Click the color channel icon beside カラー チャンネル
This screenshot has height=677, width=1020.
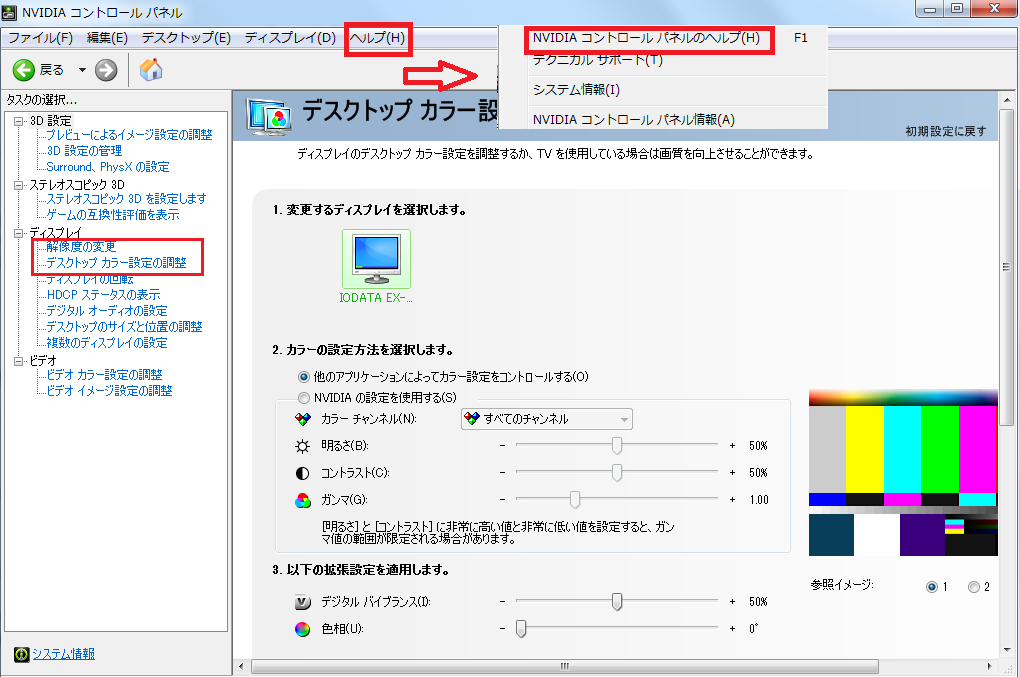coord(302,419)
